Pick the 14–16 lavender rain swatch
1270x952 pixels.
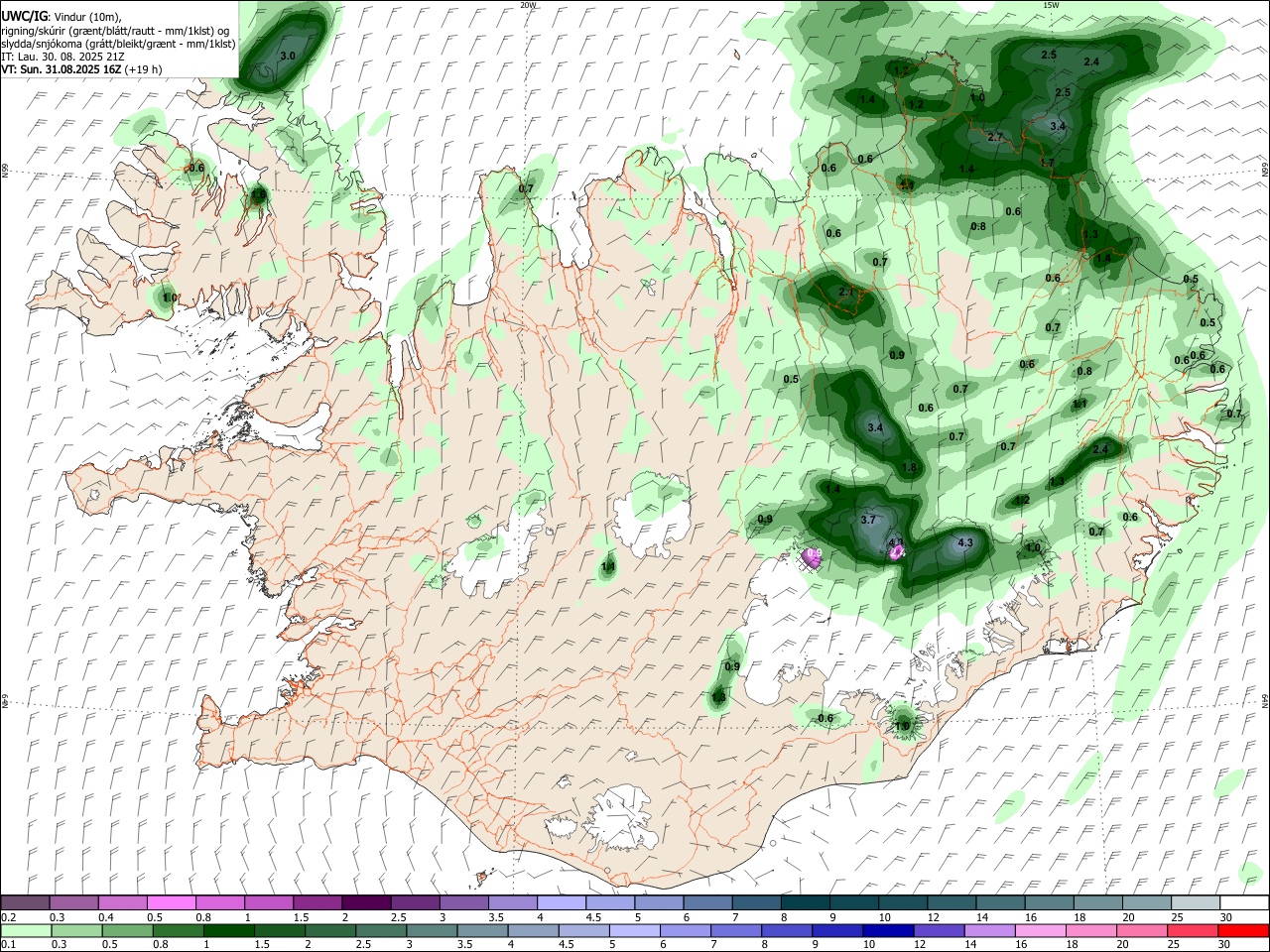[x=990, y=931]
